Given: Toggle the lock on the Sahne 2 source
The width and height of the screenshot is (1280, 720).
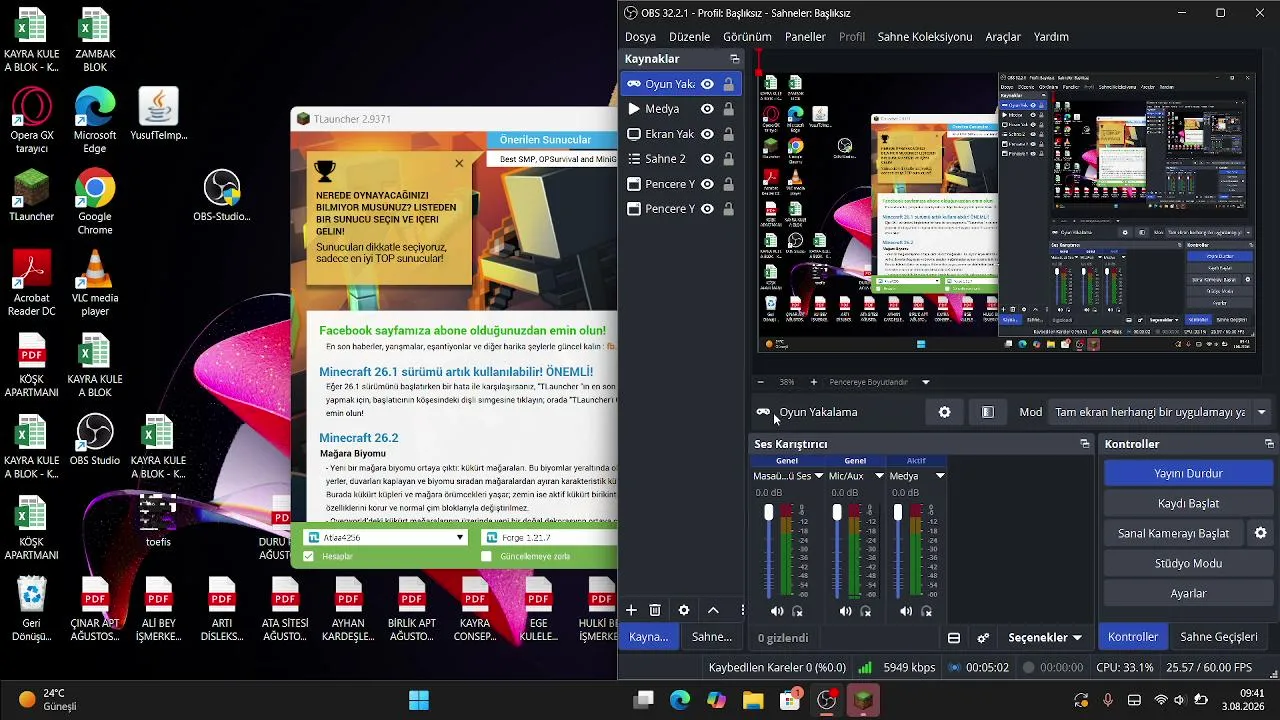Looking at the screenshot, I should click(728, 159).
